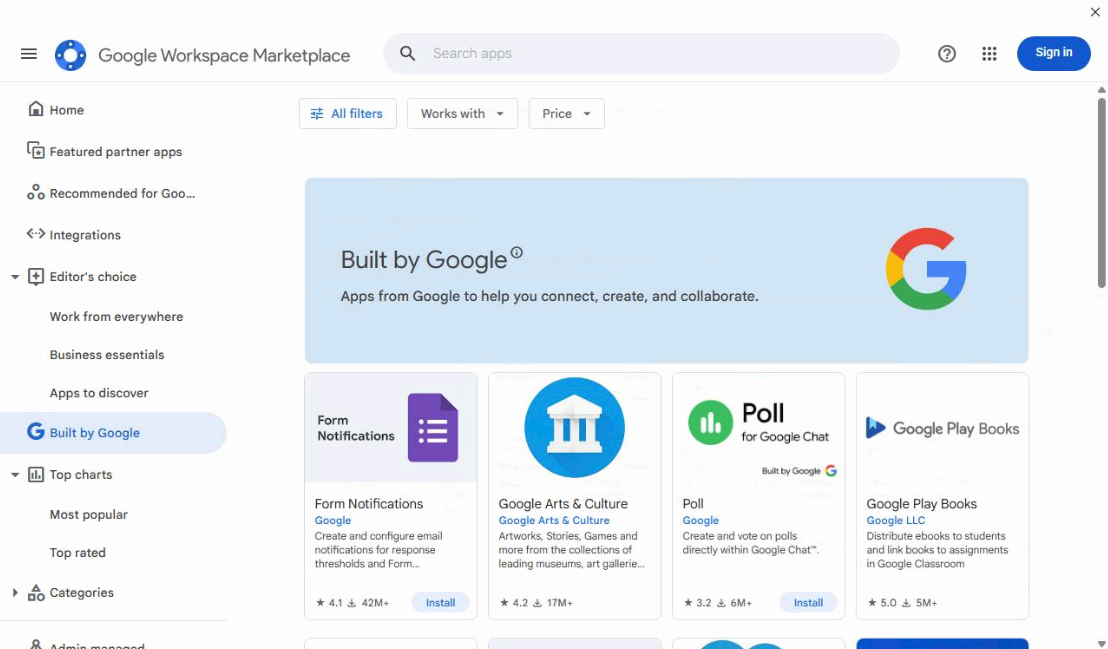Screen dimensions: 1108x649
Task: Click the Featured partner apps icon
Action: click(35, 151)
